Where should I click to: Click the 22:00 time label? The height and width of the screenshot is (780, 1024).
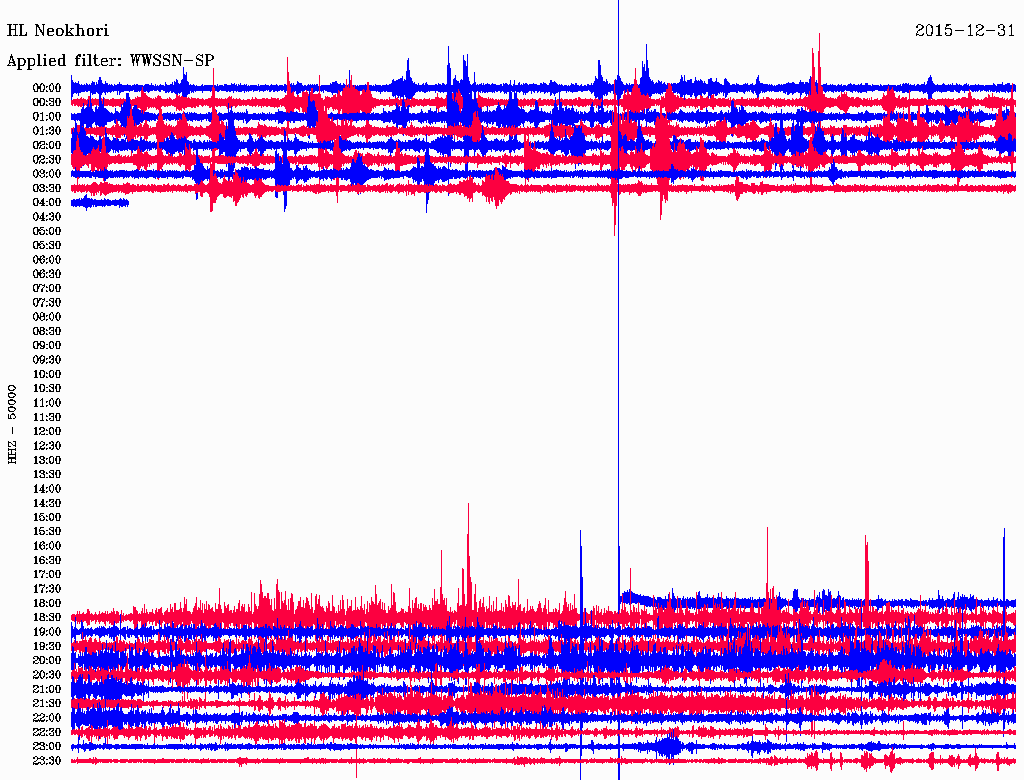pyautogui.click(x=47, y=718)
